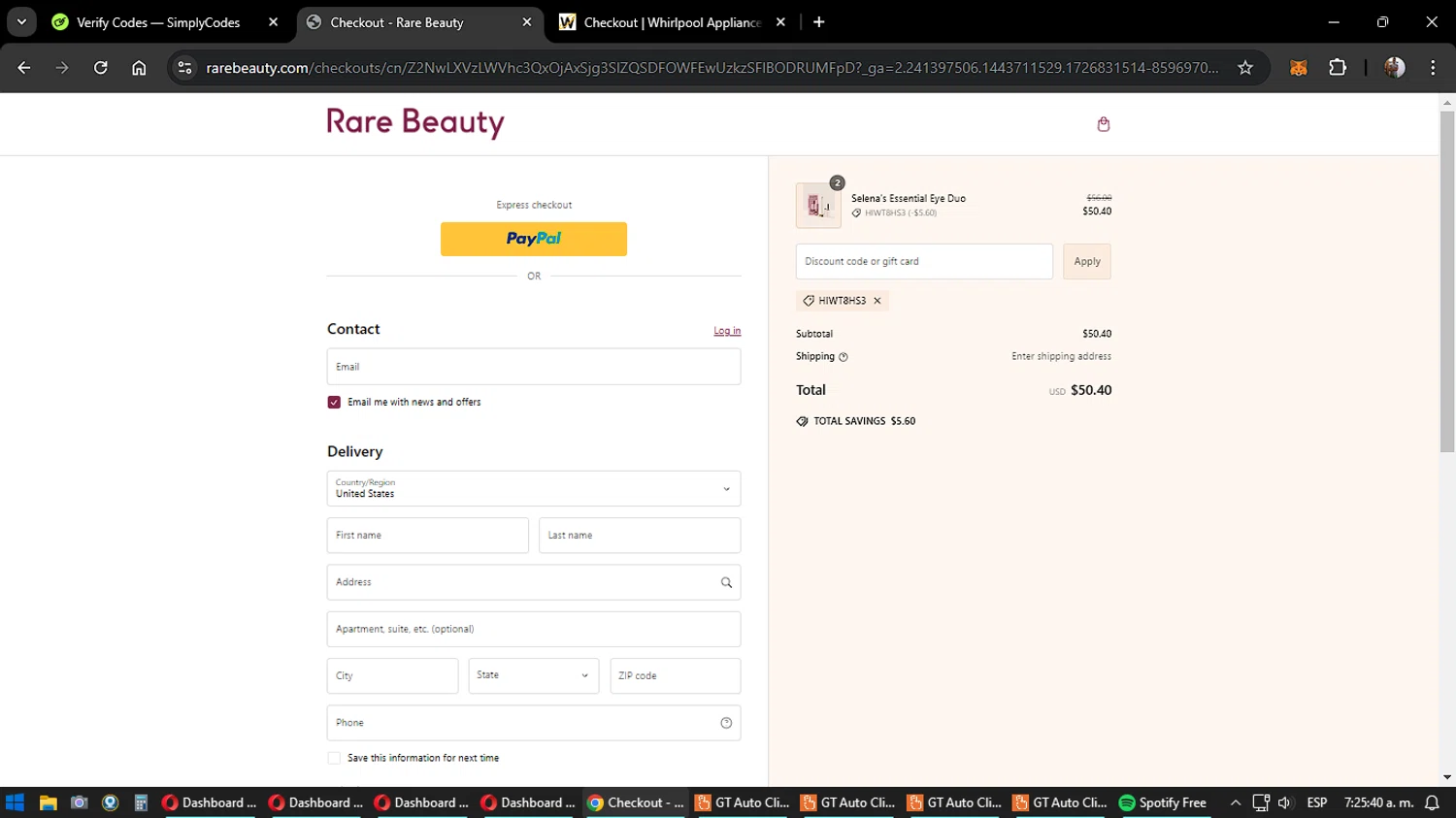Click the scrollbar down arrow
This screenshot has height=818, width=1456.
[x=1447, y=777]
